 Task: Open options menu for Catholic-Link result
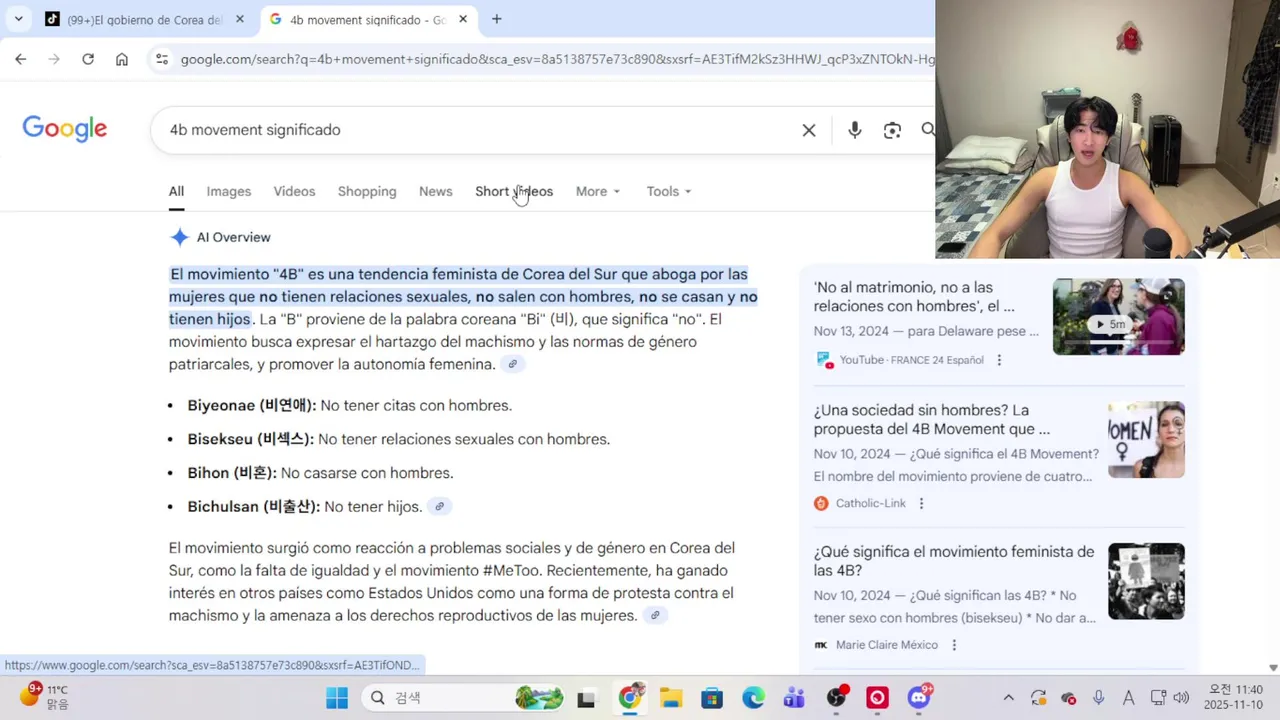click(921, 503)
